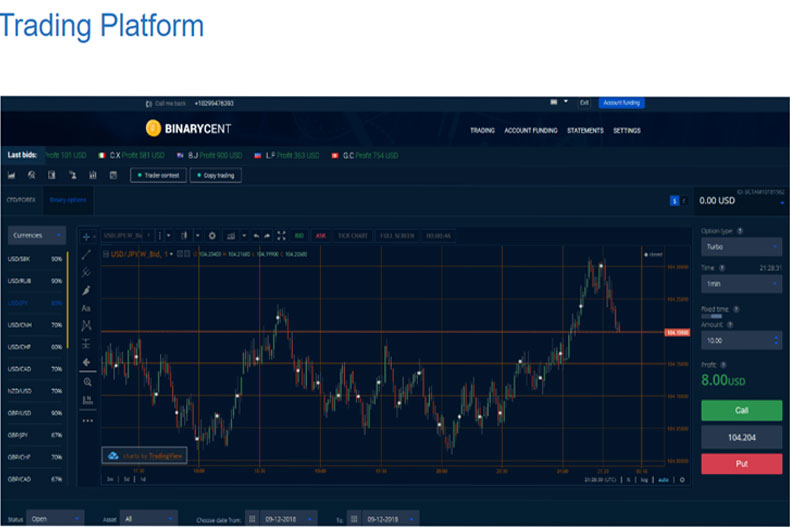Toggle the percent scale option
Image resolution: width=790 pixels, height=527 pixels.
pos(629,480)
